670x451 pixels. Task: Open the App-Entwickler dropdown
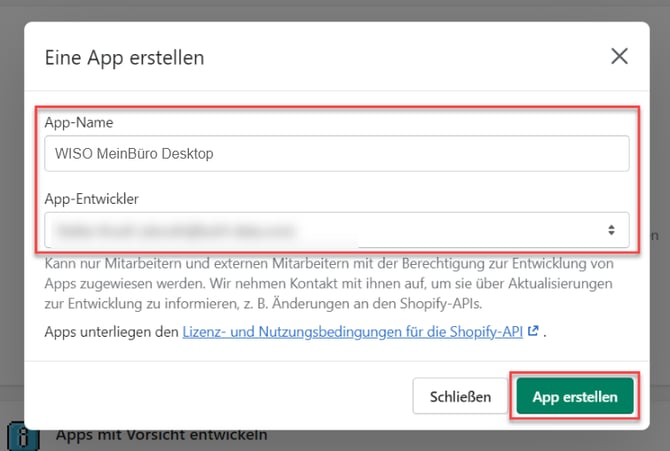point(337,230)
